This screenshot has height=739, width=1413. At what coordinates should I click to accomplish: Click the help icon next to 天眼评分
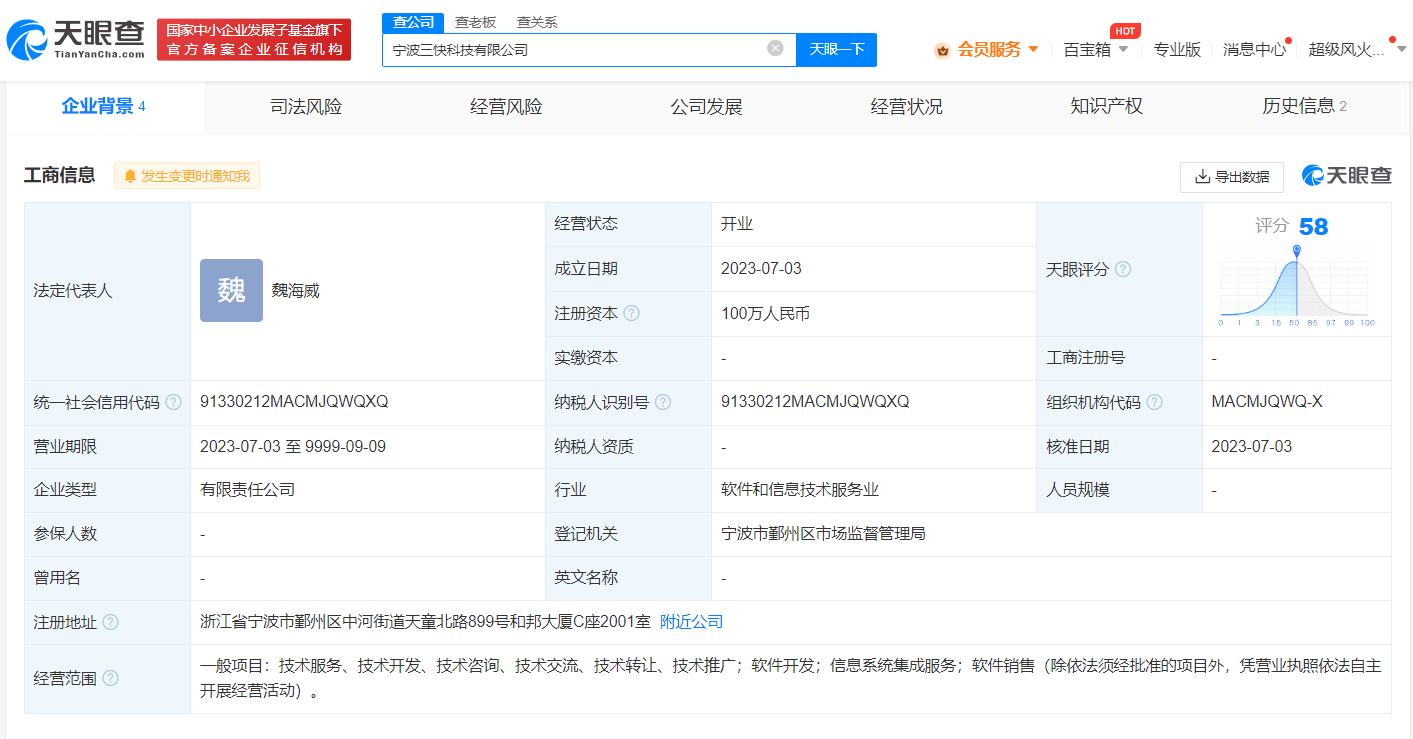click(1123, 269)
